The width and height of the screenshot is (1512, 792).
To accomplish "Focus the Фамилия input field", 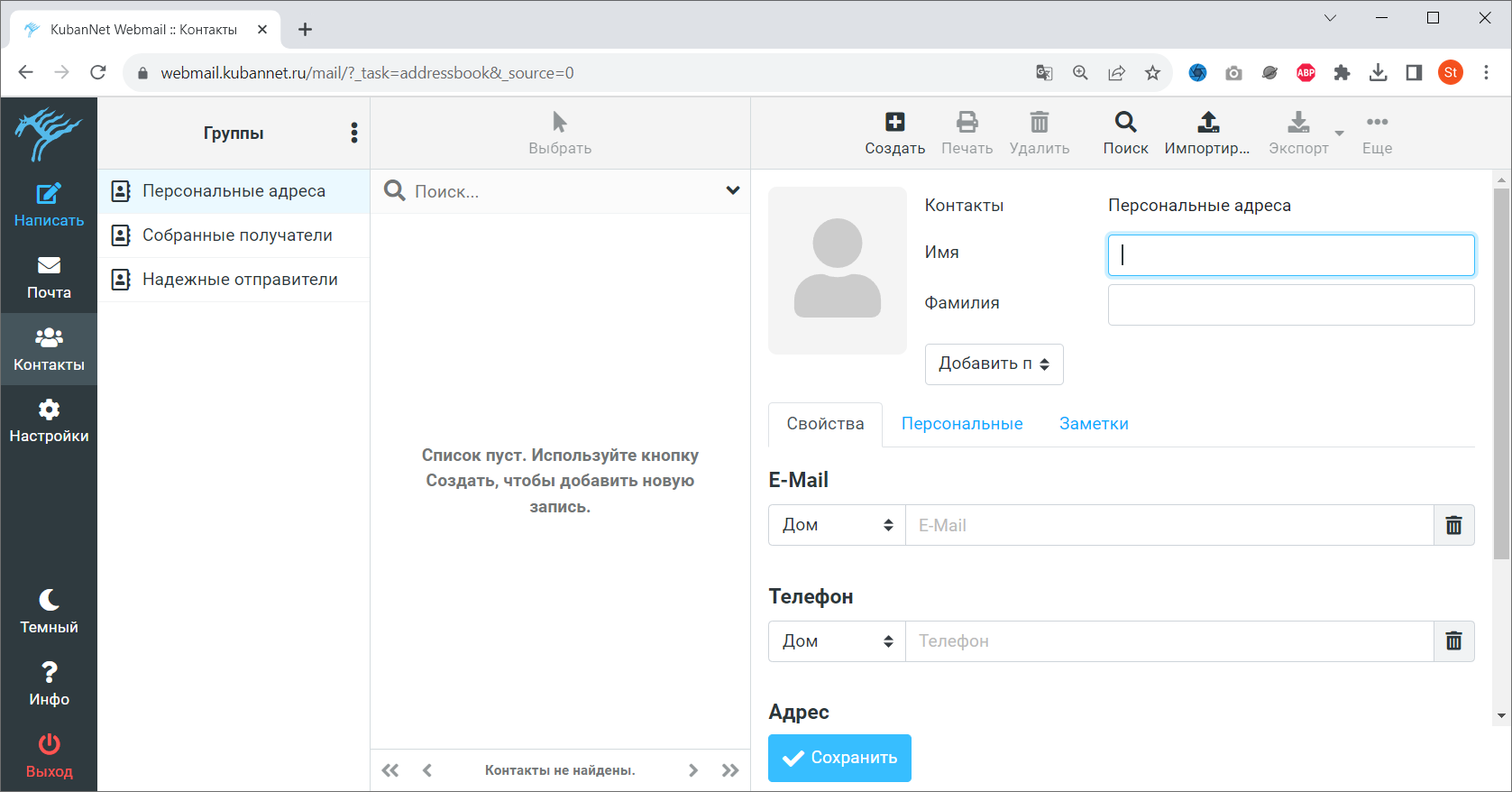I will tap(1291, 305).
